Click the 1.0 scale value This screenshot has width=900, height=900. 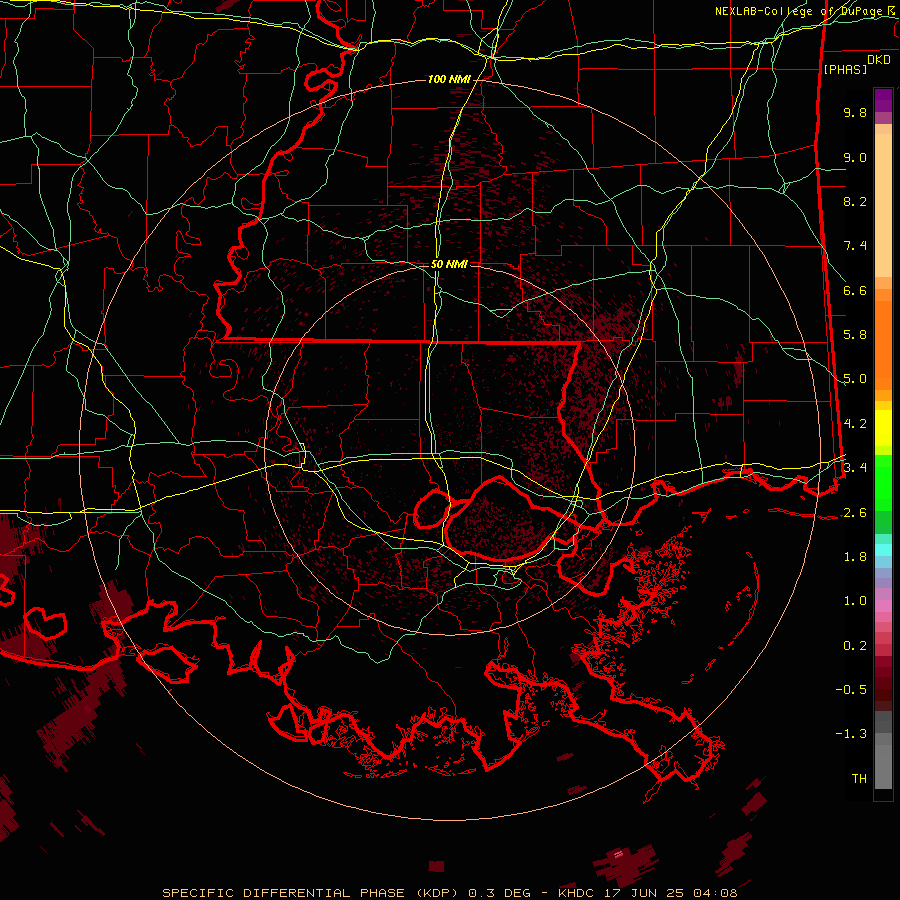tap(855, 601)
